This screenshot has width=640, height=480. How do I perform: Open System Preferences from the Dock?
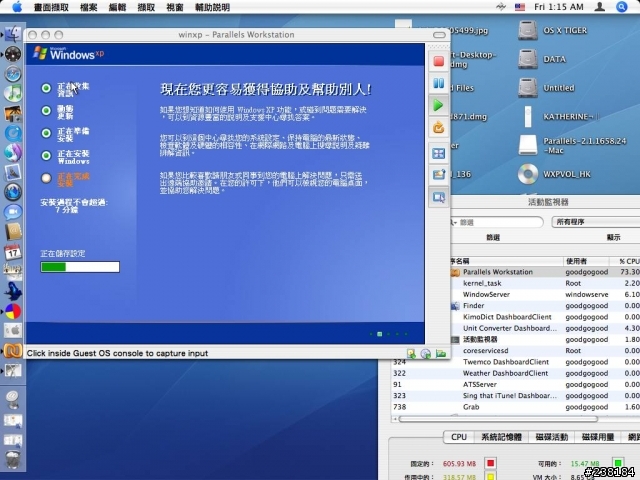pos(13,331)
